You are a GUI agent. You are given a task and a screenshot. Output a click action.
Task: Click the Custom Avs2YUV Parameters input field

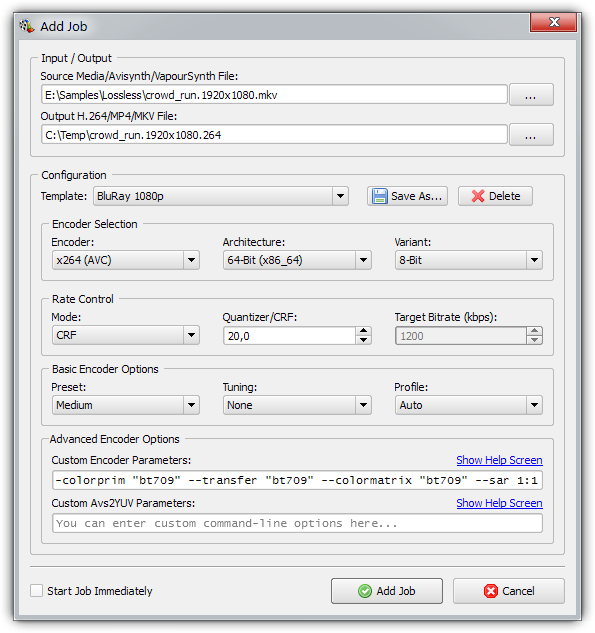(x=297, y=523)
